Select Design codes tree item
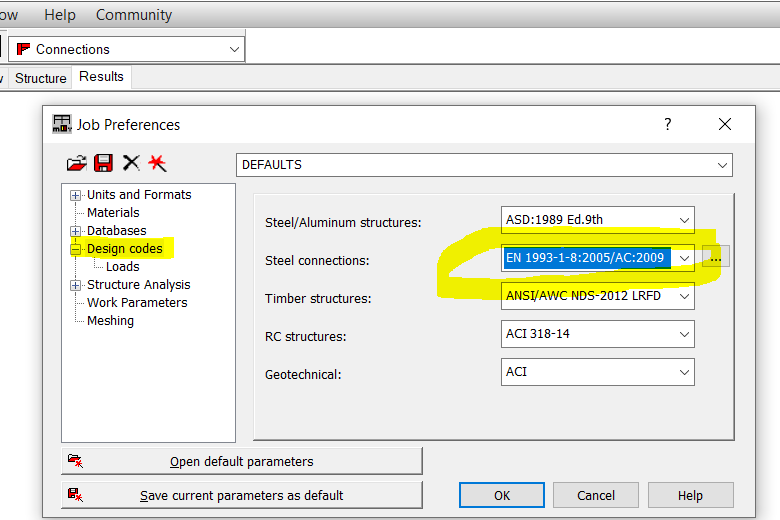Viewport: 780px width, 520px height. (124, 249)
